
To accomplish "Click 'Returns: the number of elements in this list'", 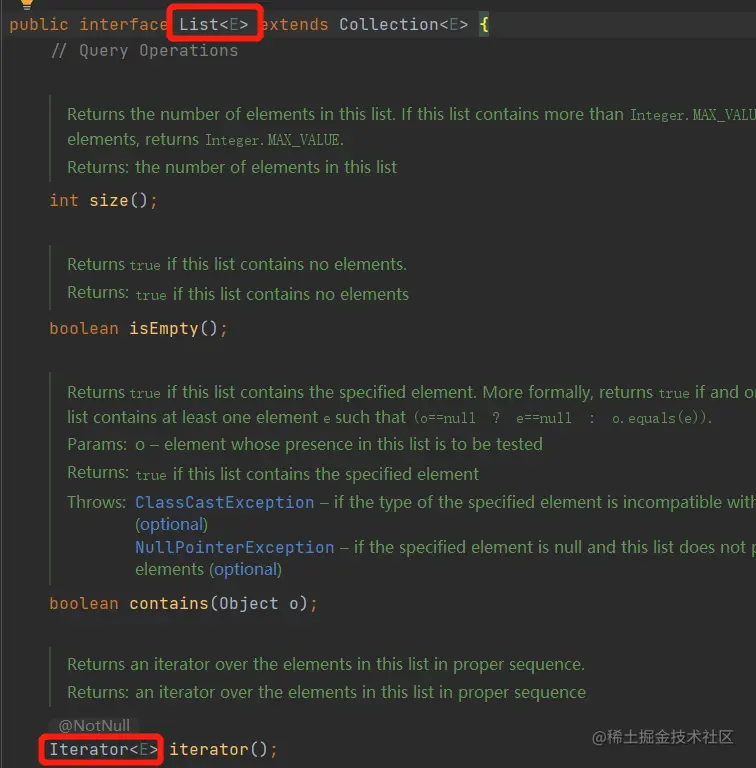I will point(232,168).
